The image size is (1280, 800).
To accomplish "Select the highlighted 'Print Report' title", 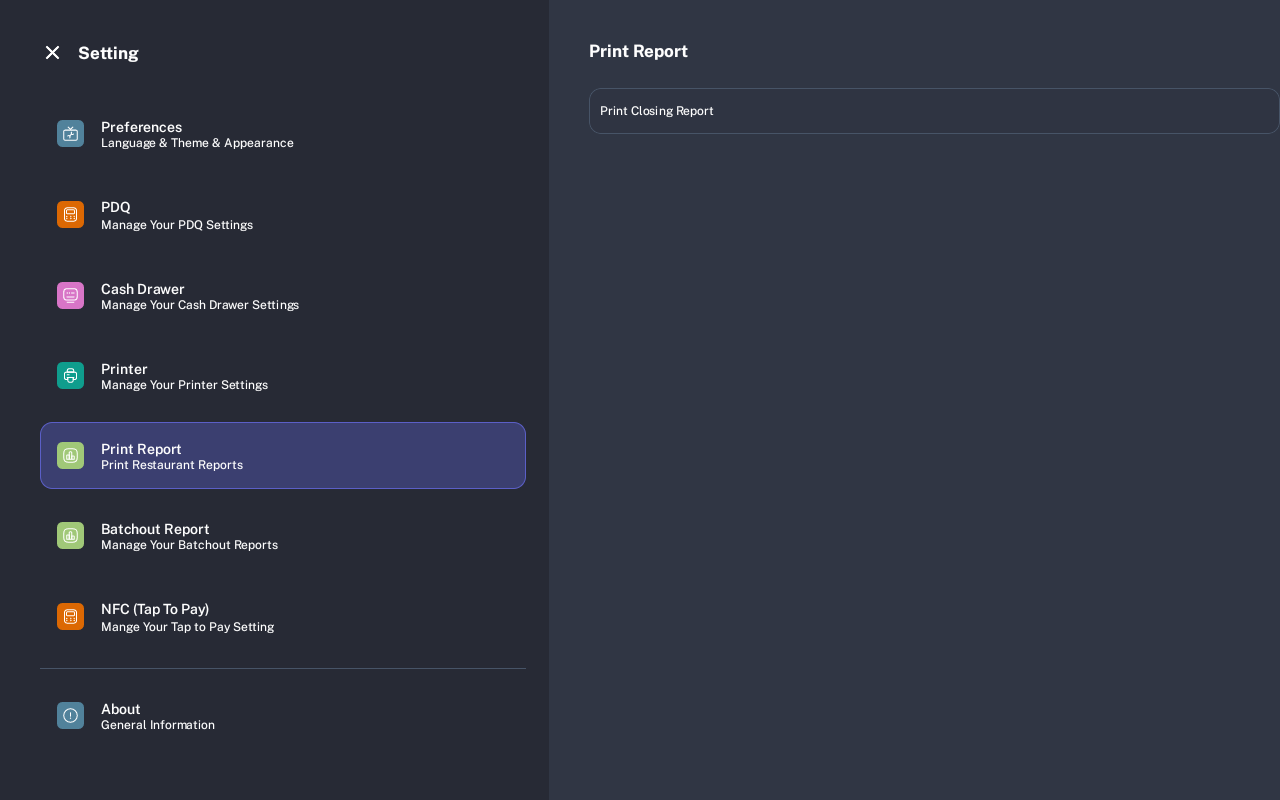I will click(x=141, y=449).
